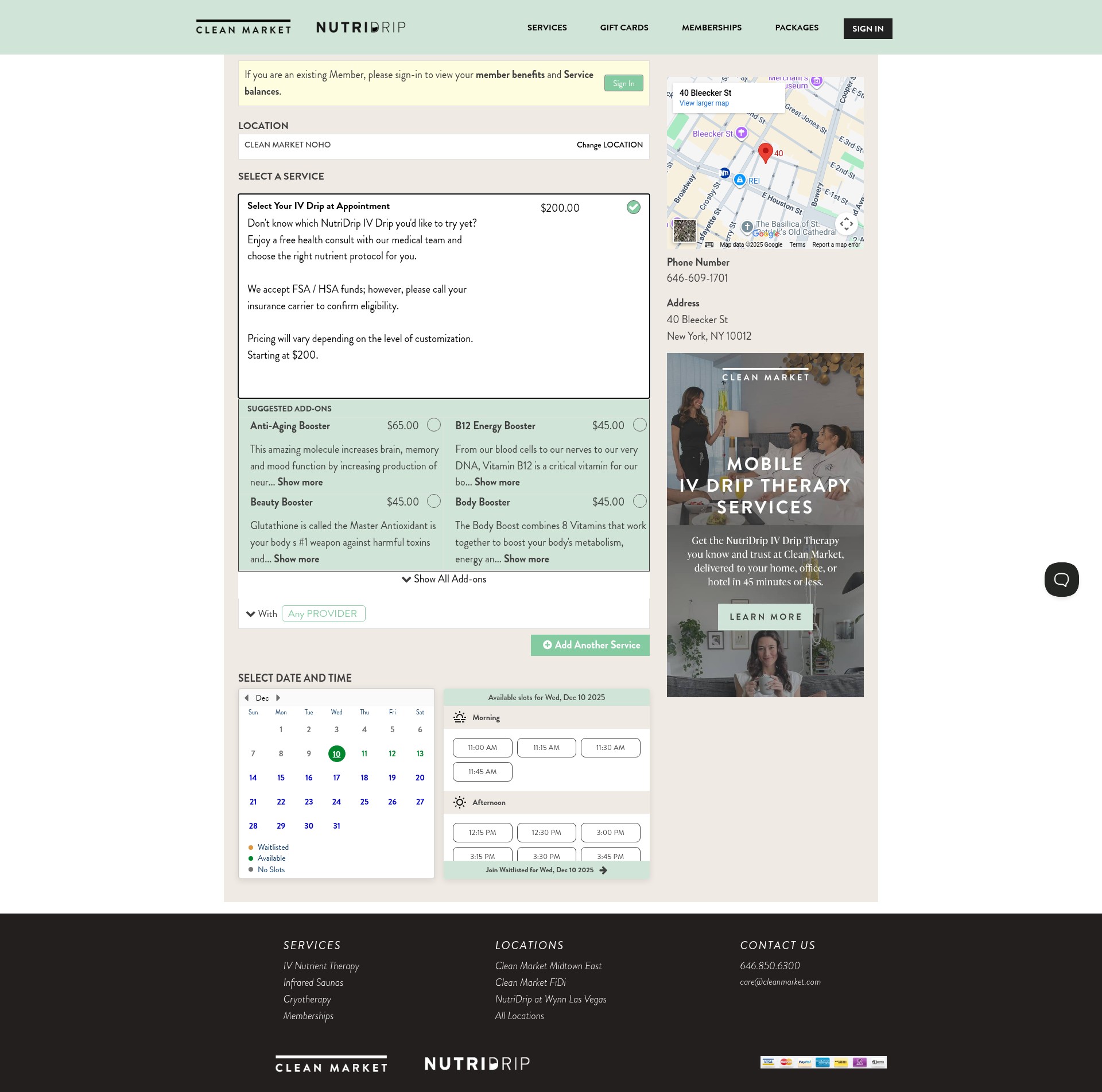
Task: Click the payment methods card icons
Action: [x=823, y=1062]
